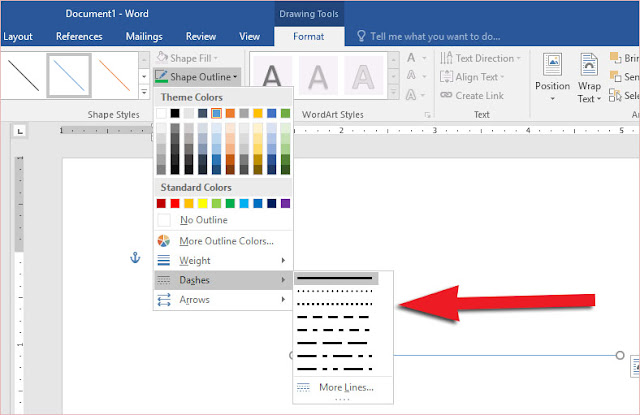Image resolution: width=640 pixels, height=415 pixels.
Task: Pick the yellow standard color swatch
Action: coord(202,203)
